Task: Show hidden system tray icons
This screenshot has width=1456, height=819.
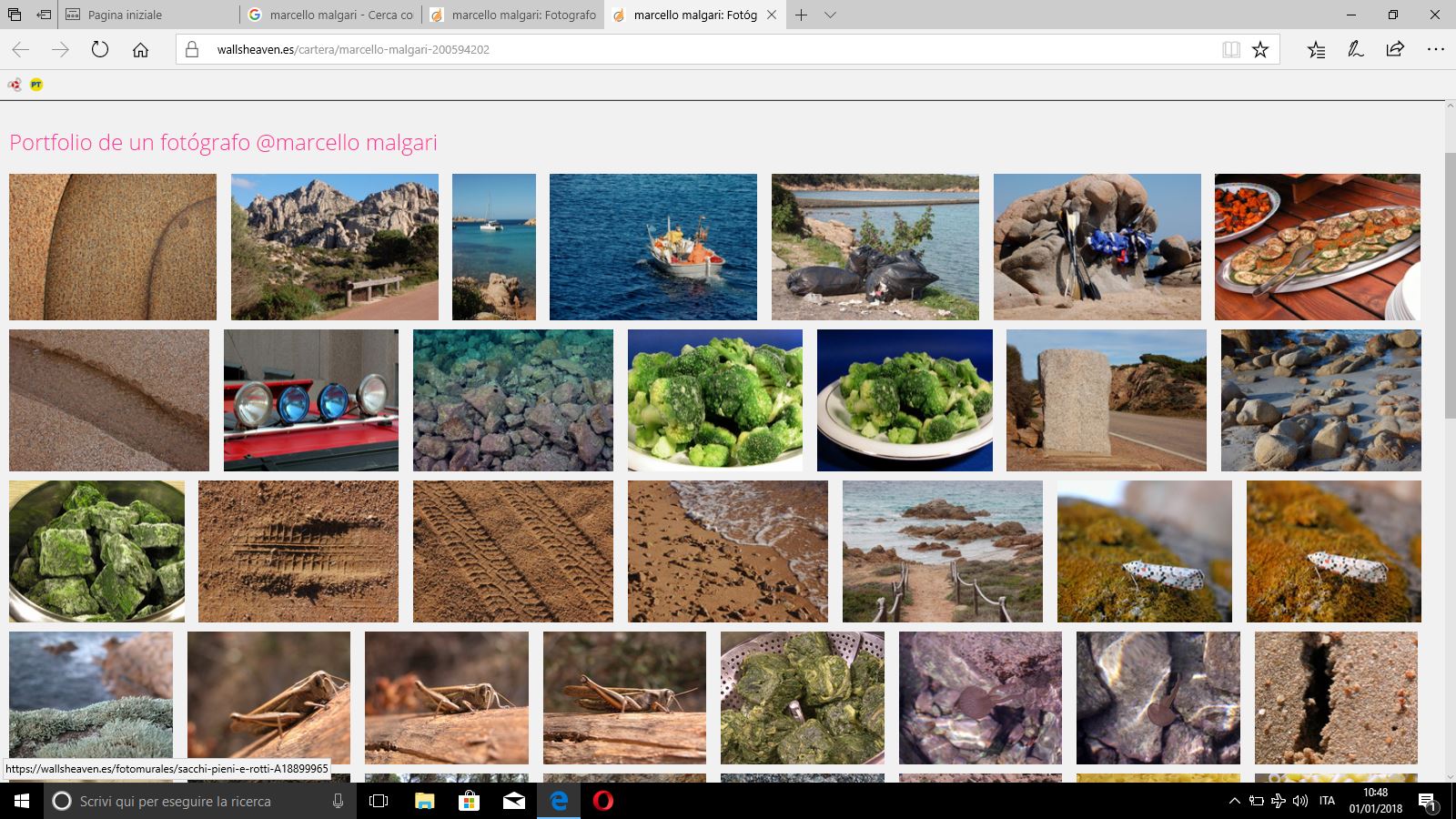Action: coord(1234,801)
